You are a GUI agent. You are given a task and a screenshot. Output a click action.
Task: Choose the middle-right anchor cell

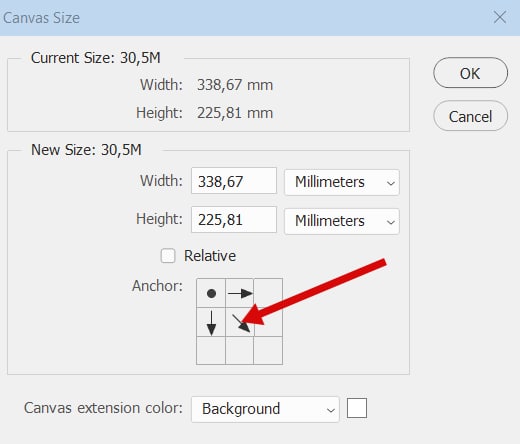click(268, 322)
